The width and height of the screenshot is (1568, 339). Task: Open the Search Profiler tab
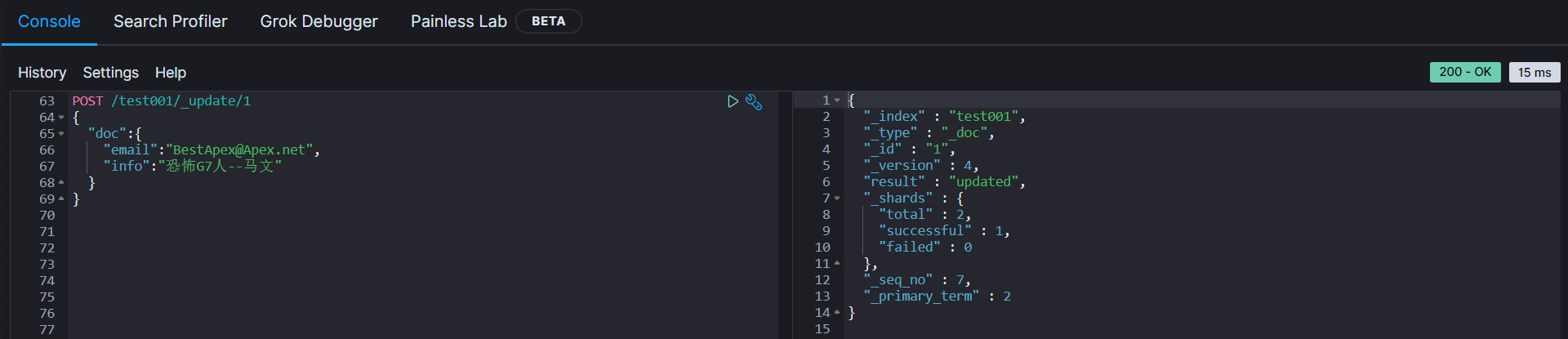click(170, 22)
